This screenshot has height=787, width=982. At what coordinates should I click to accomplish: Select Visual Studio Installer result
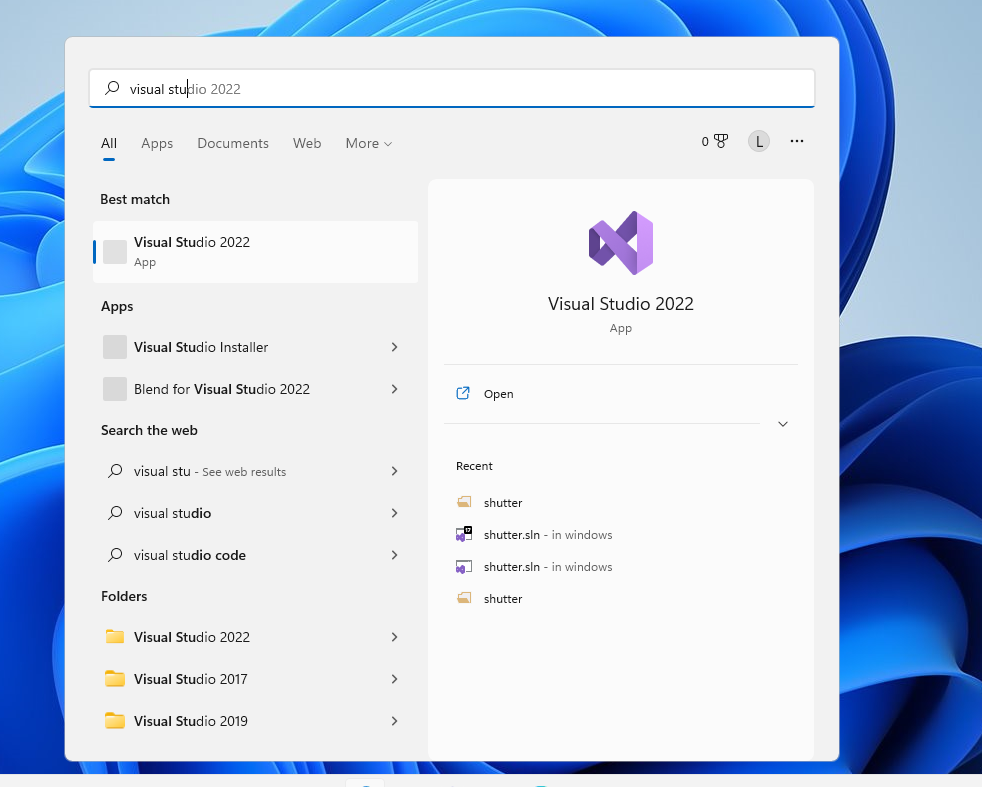point(256,347)
